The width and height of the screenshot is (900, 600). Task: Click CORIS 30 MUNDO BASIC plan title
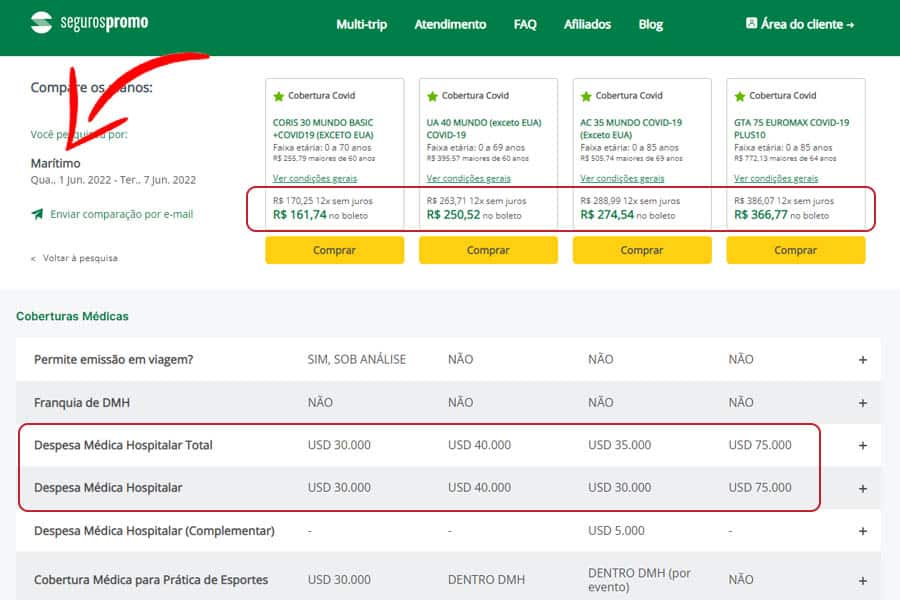(x=323, y=129)
